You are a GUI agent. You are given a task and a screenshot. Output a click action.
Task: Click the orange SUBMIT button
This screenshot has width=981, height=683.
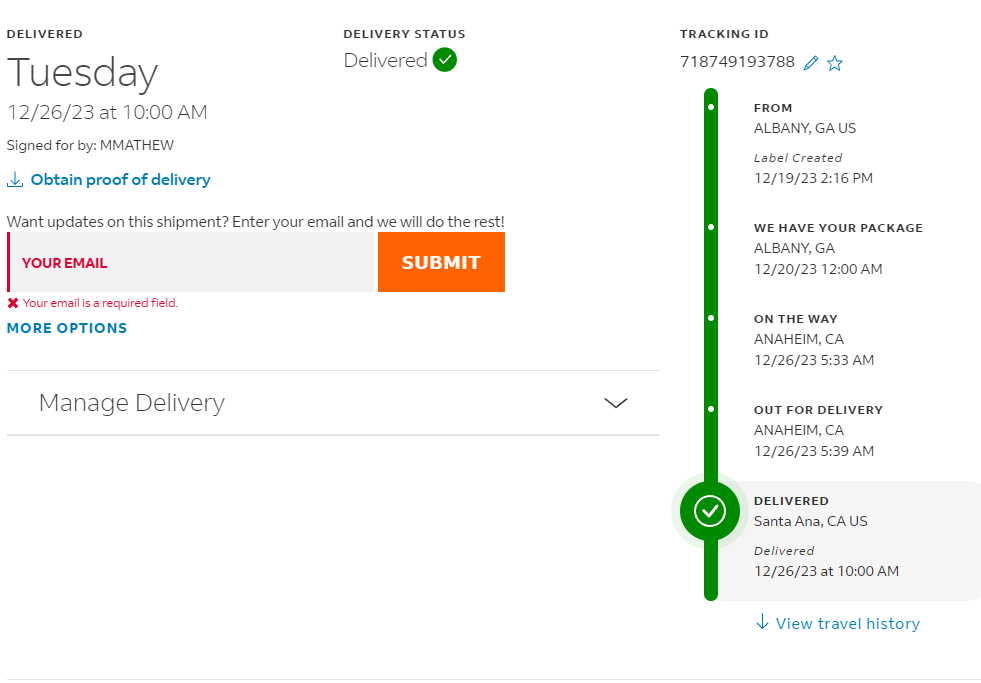(x=442, y=262)
